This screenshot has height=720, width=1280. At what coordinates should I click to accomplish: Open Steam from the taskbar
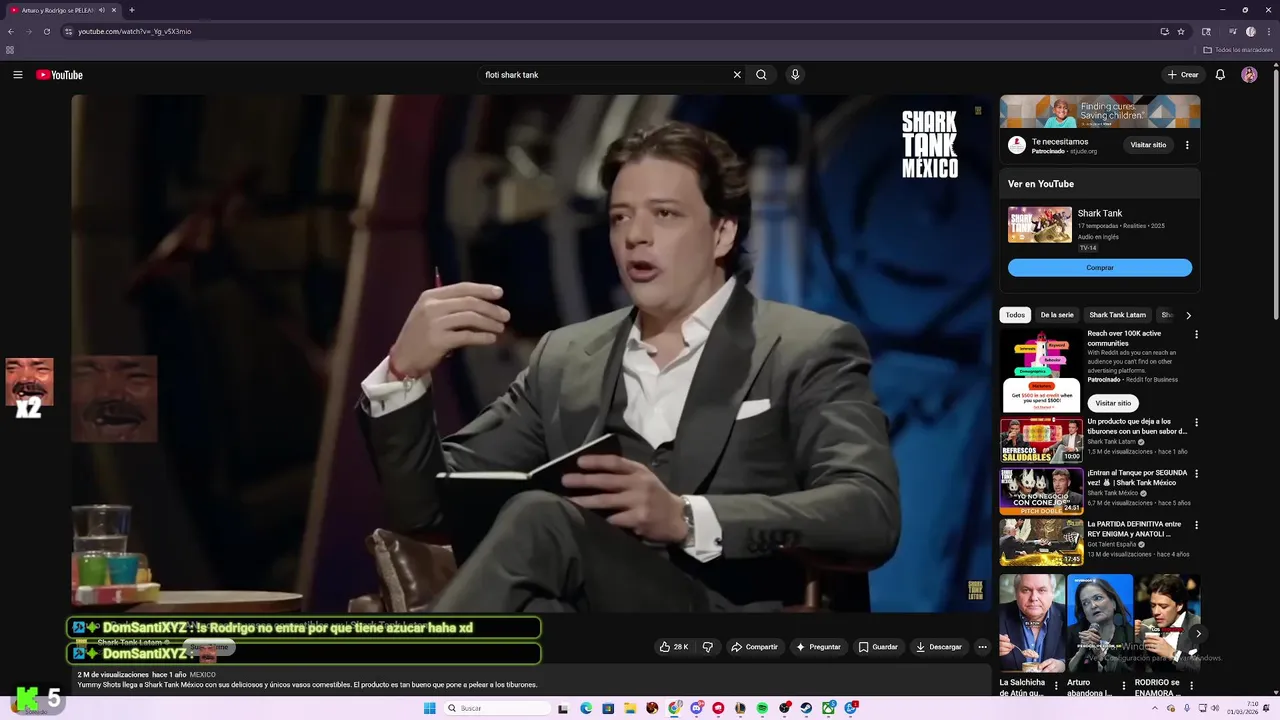(806, 708)
